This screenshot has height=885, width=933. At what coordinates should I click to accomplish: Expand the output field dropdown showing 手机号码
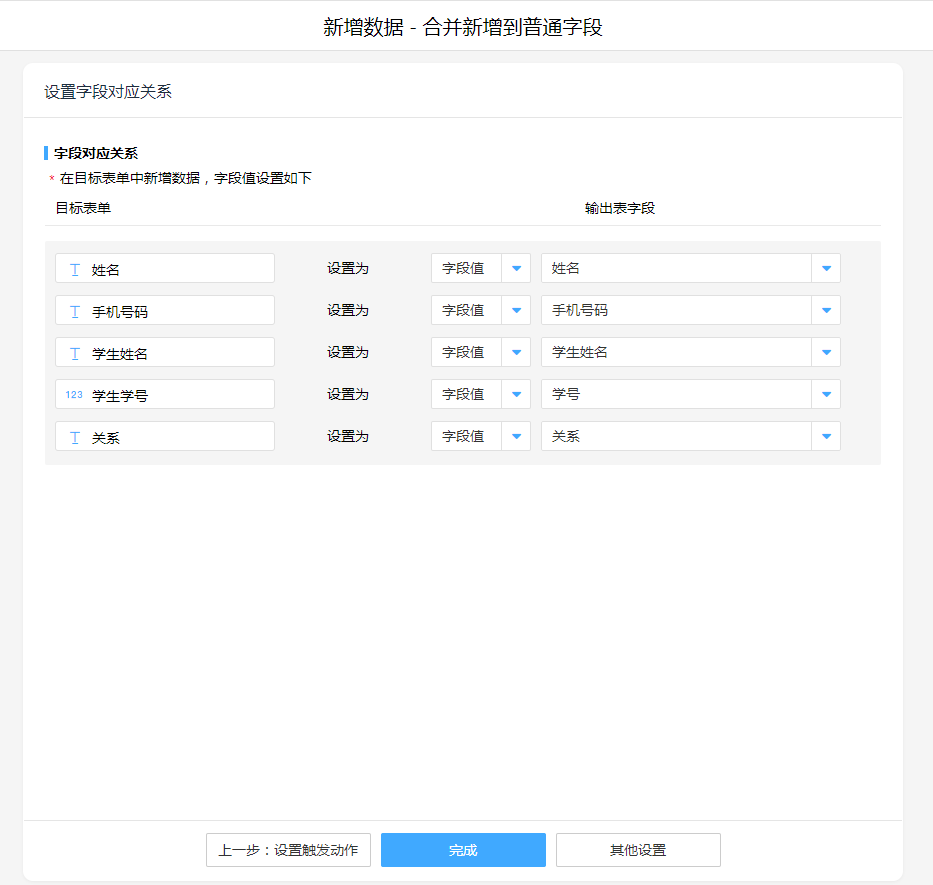(826, 310)
